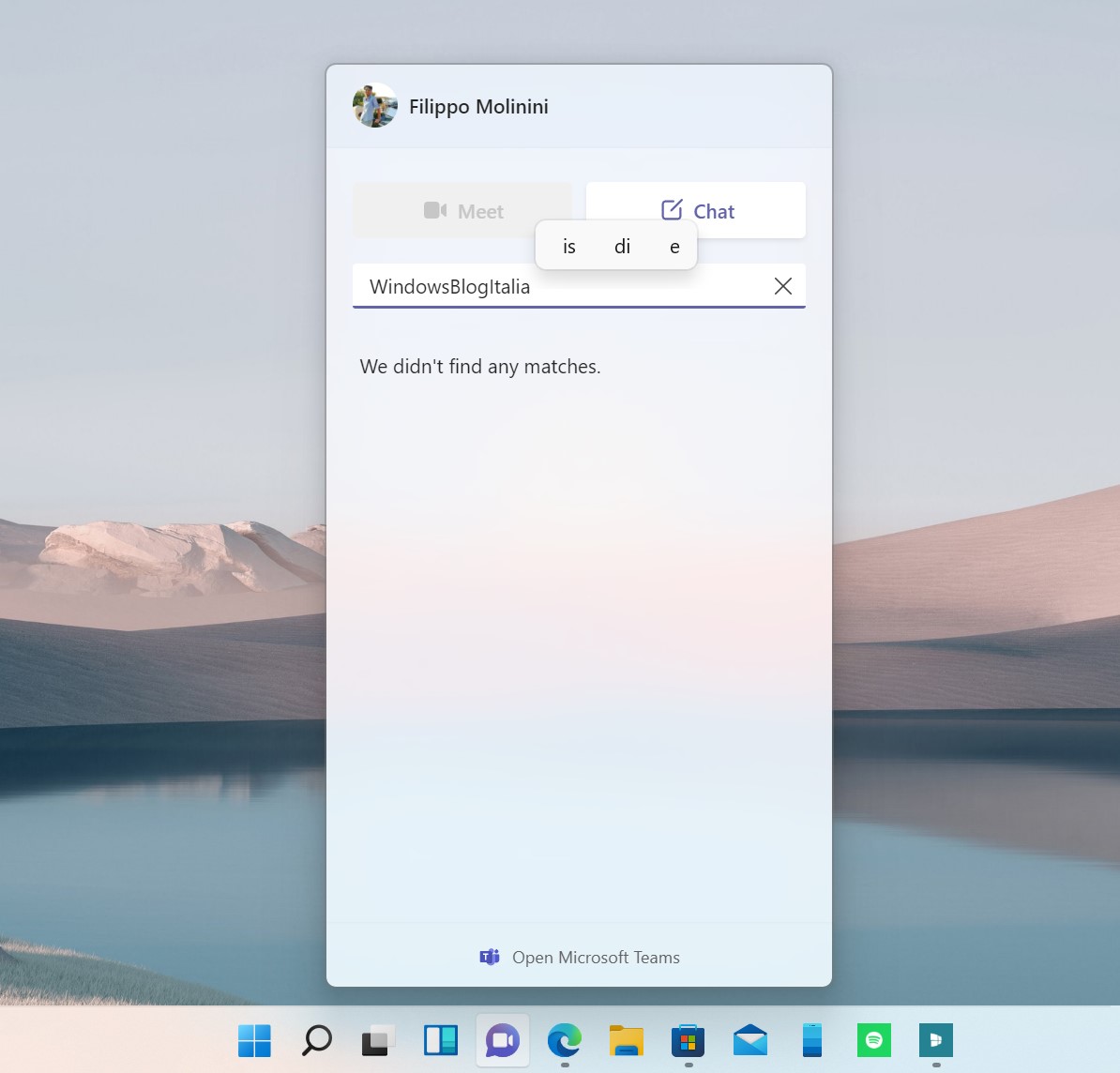Open Your Phone app on taskbar
The width and height of the screenshot is (1120, 1073).
tap(812, 1040)
